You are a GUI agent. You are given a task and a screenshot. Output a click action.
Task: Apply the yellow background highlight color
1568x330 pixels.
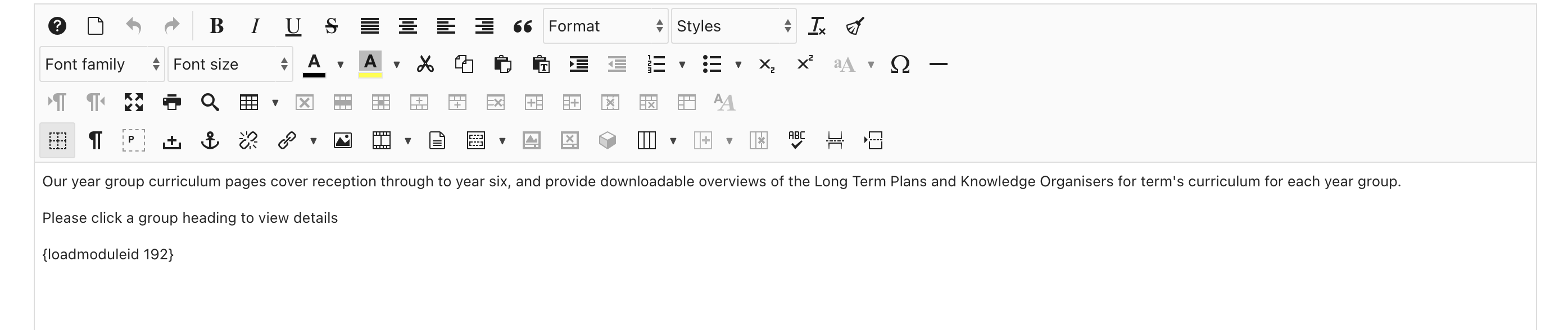click(x=370, y=65)
